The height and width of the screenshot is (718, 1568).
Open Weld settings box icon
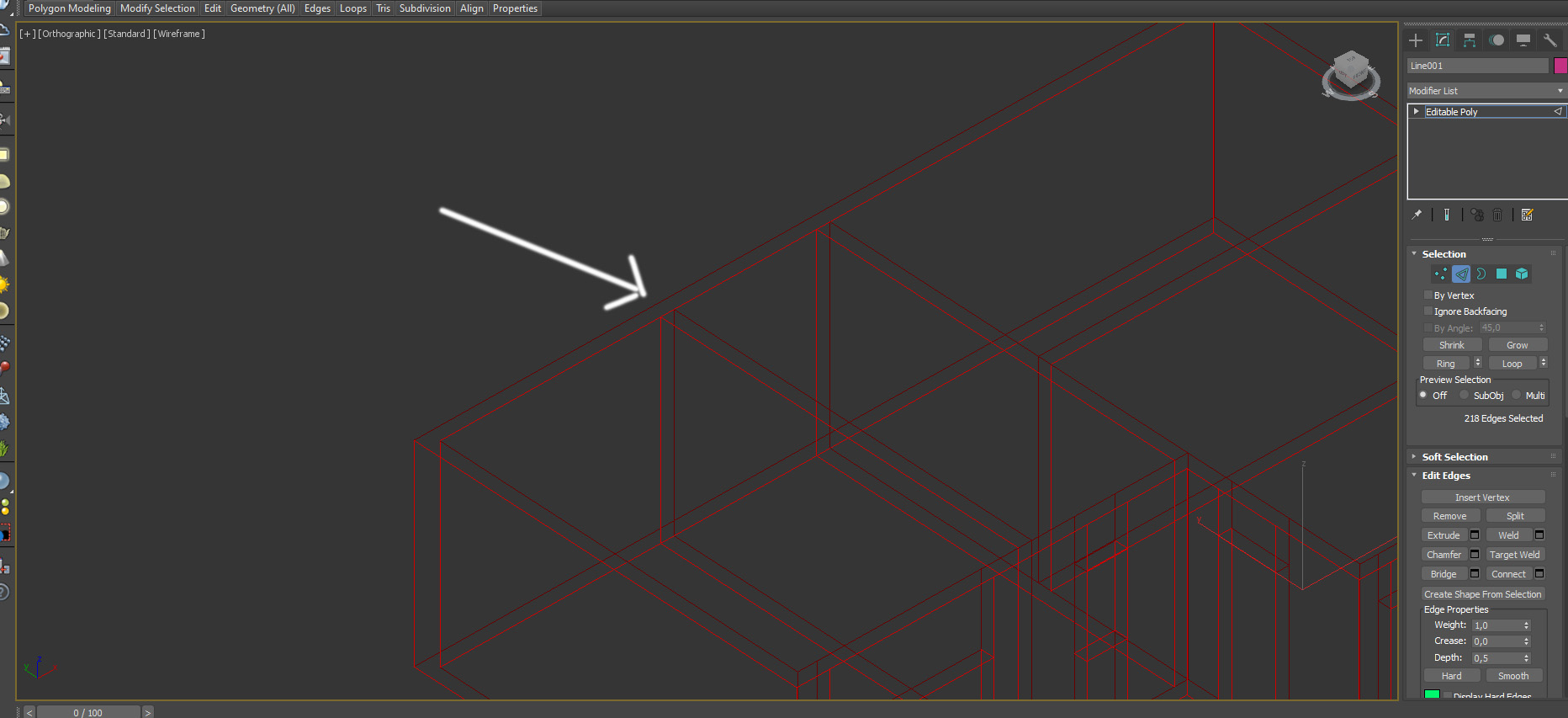(1539, 535)
